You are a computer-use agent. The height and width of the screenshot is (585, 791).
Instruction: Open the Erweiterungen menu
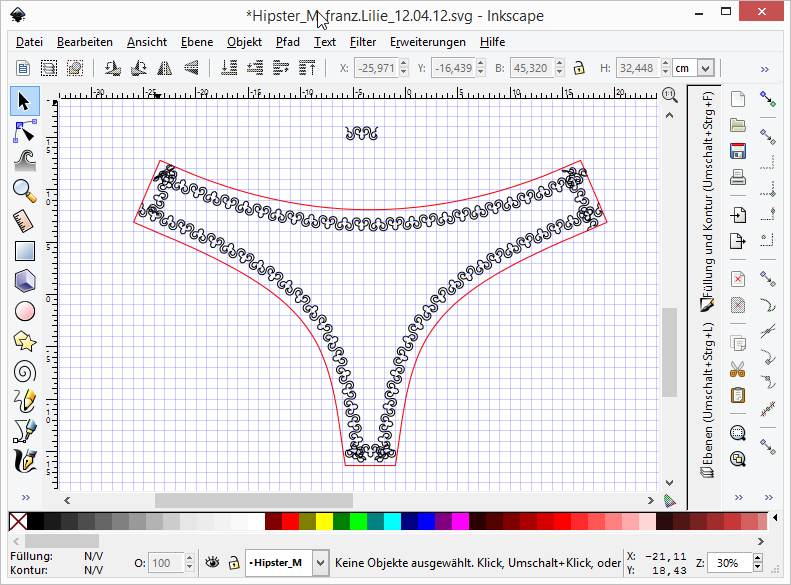(427, 42)
